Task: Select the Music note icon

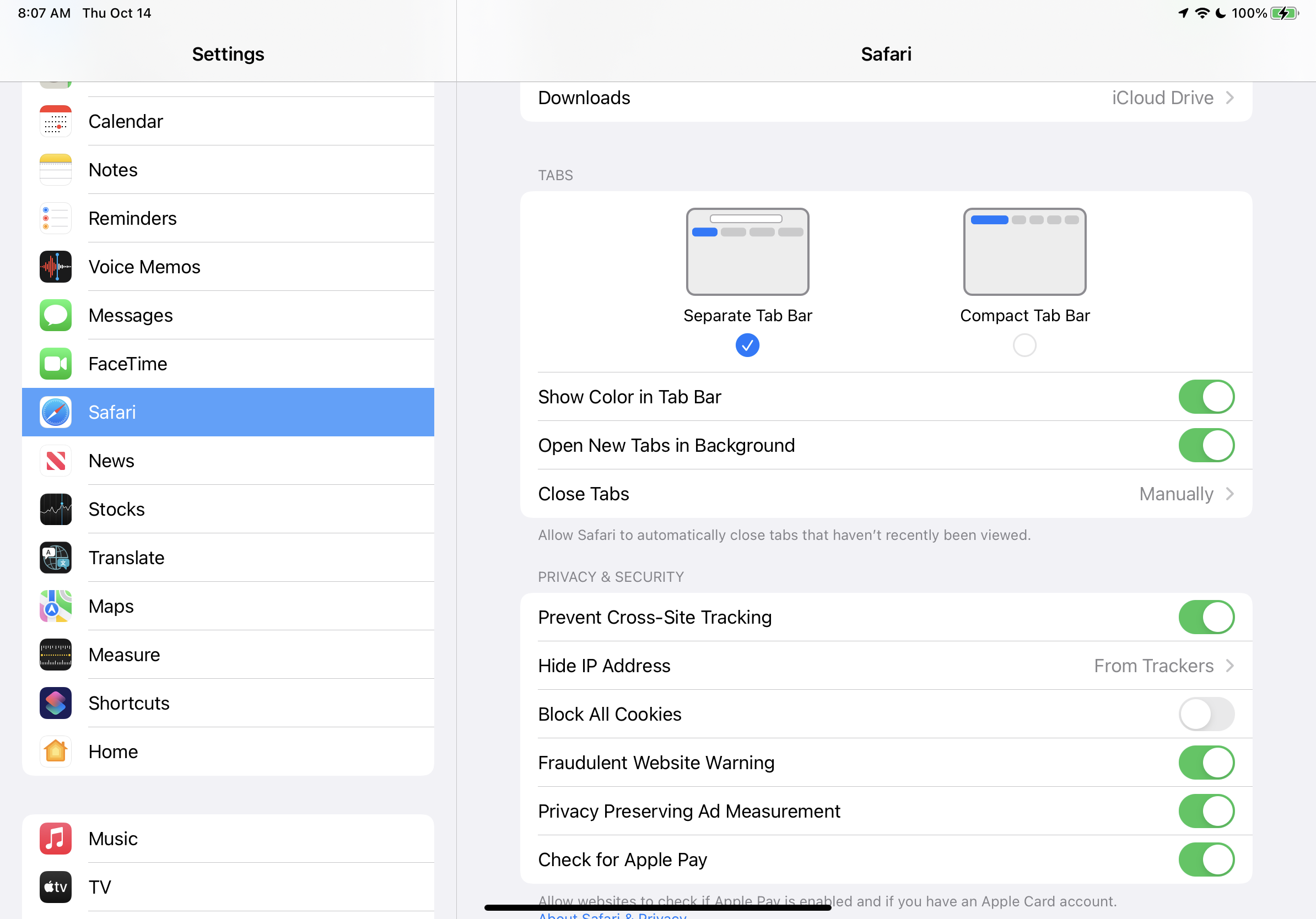Action: 56,839
